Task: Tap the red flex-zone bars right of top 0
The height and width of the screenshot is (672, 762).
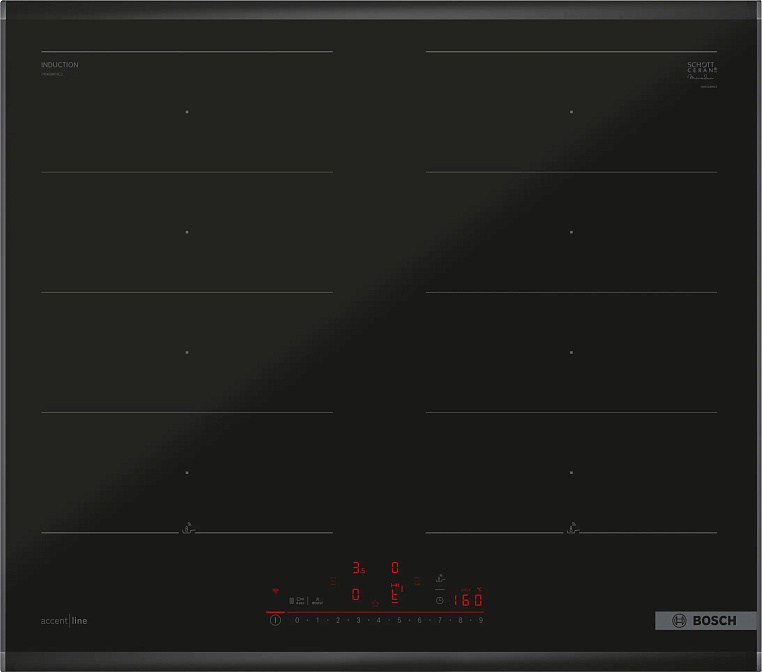Action: coord(417,581)
